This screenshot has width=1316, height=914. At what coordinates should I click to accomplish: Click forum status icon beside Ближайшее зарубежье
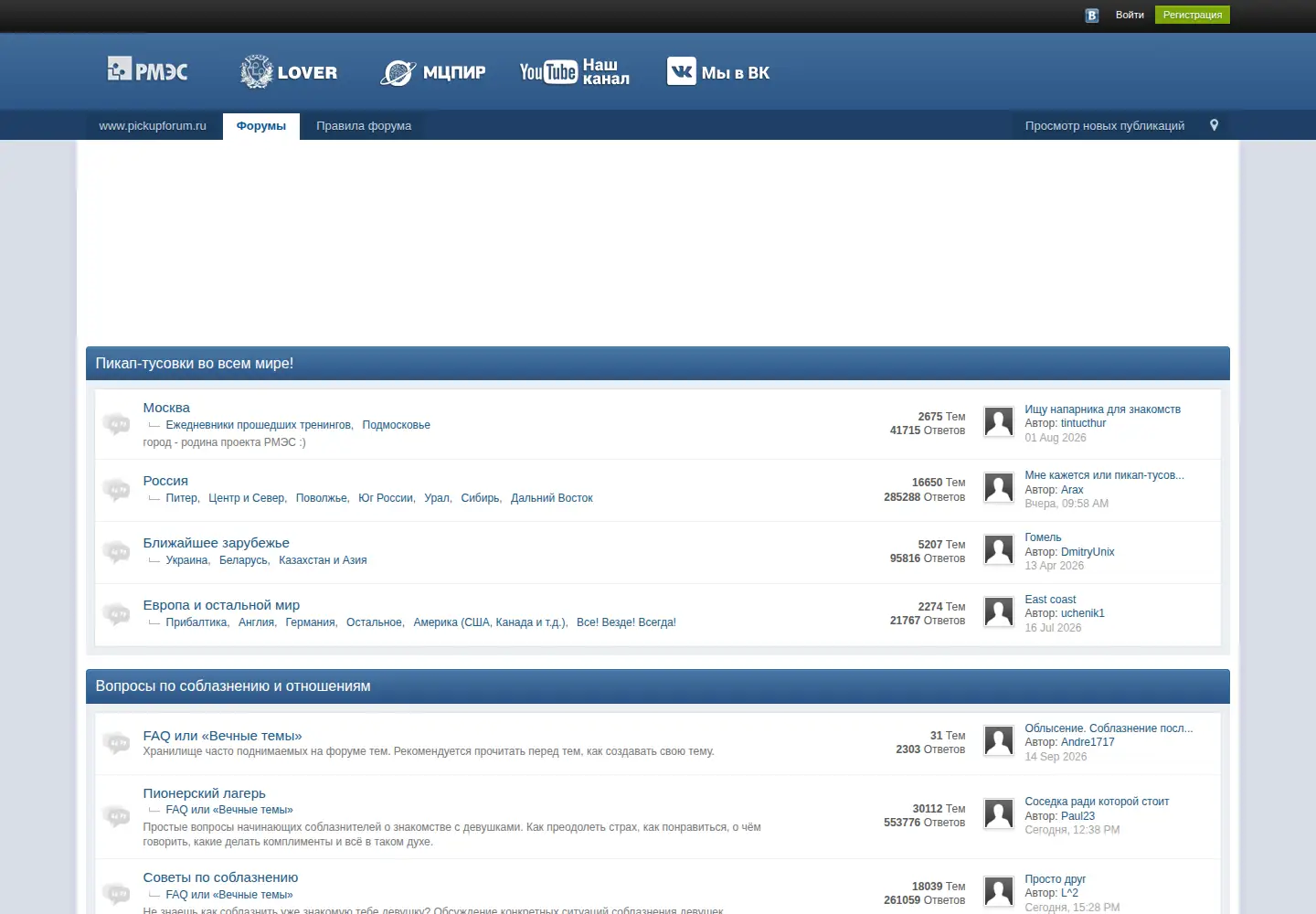click(x=116, y=551)
